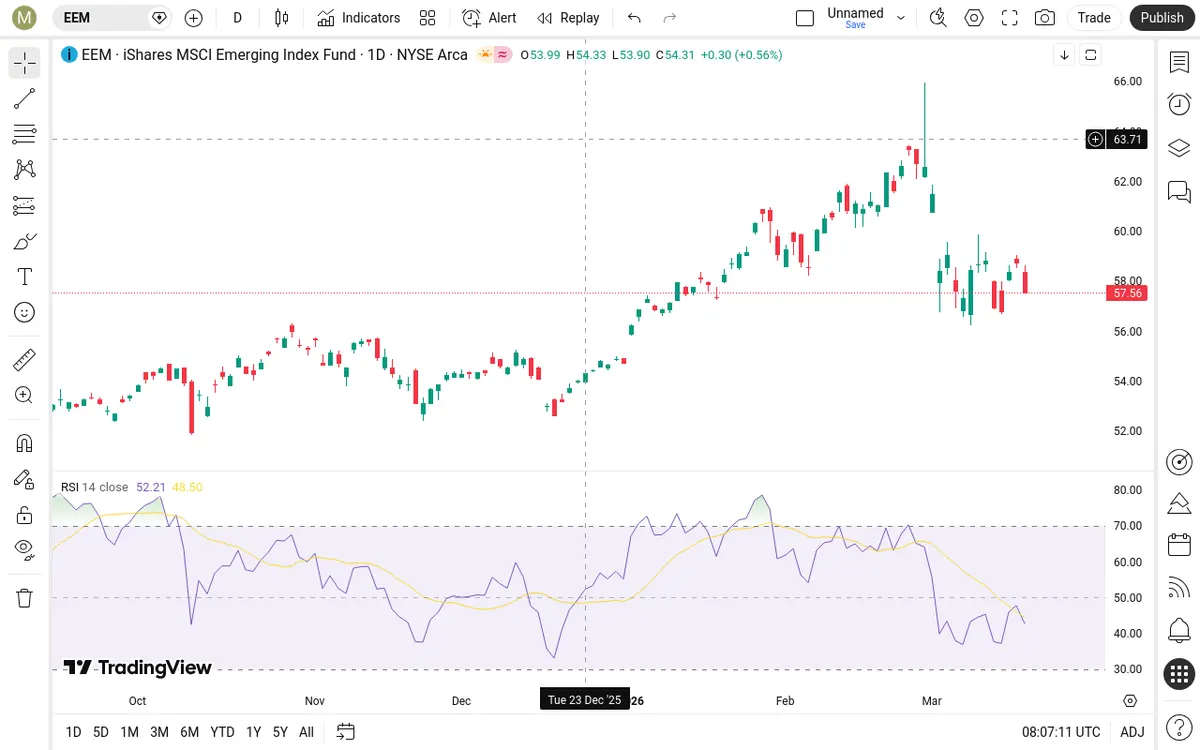Add a symbol to compare

[x=194, y=18]
